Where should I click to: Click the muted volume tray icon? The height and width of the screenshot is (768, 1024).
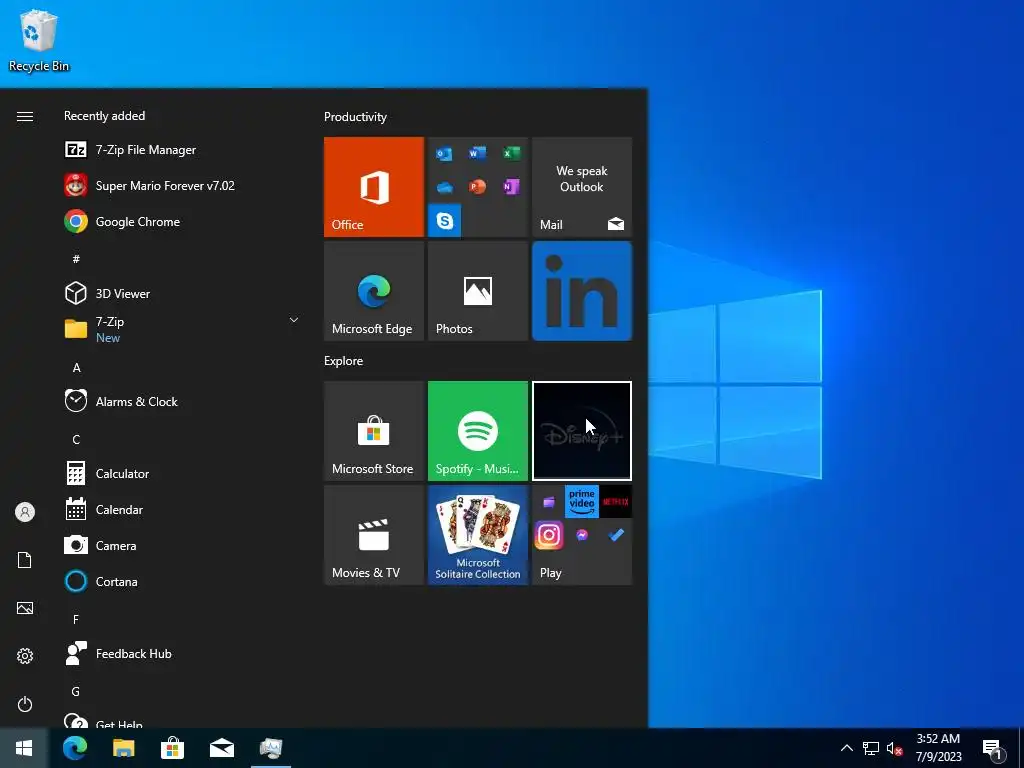click(894, 749)
